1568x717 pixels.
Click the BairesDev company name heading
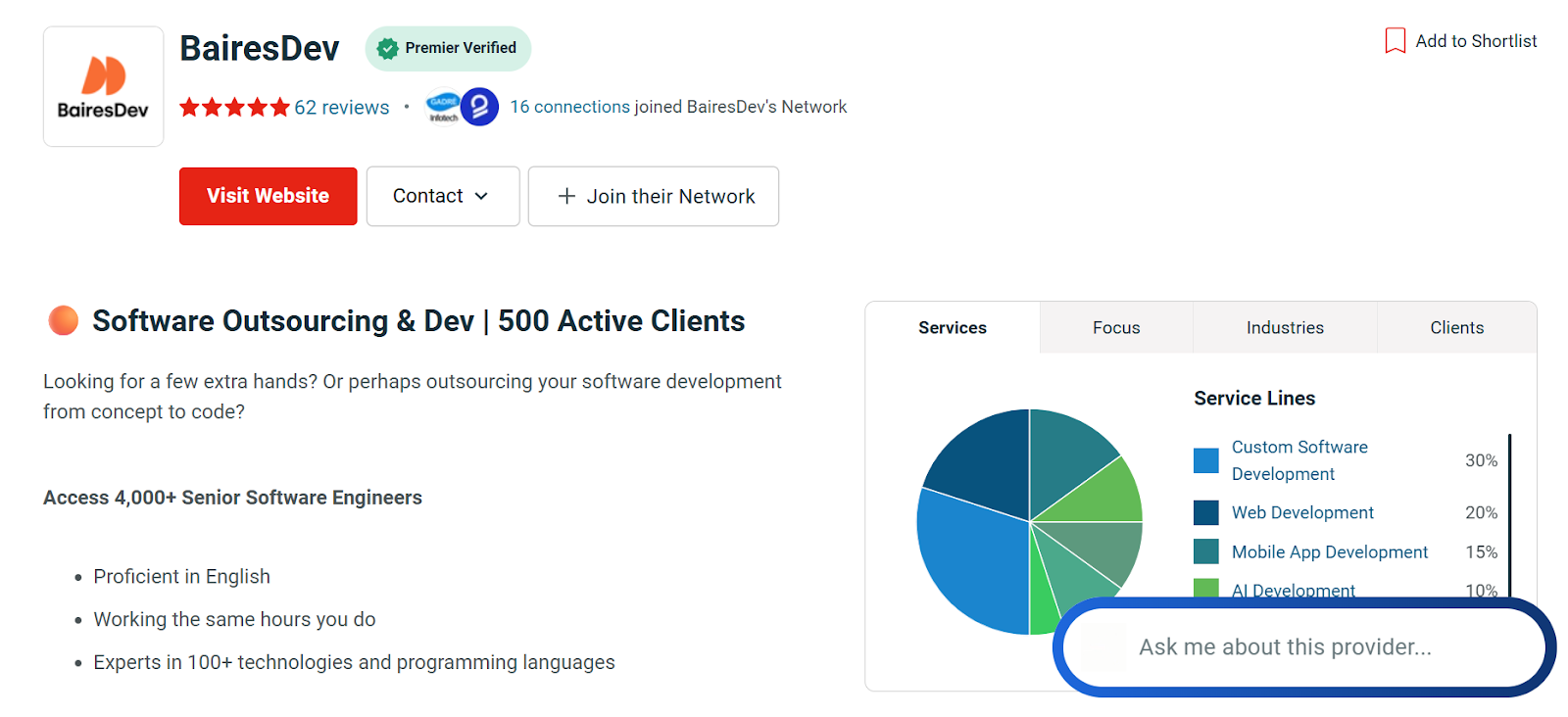point(260,48)
